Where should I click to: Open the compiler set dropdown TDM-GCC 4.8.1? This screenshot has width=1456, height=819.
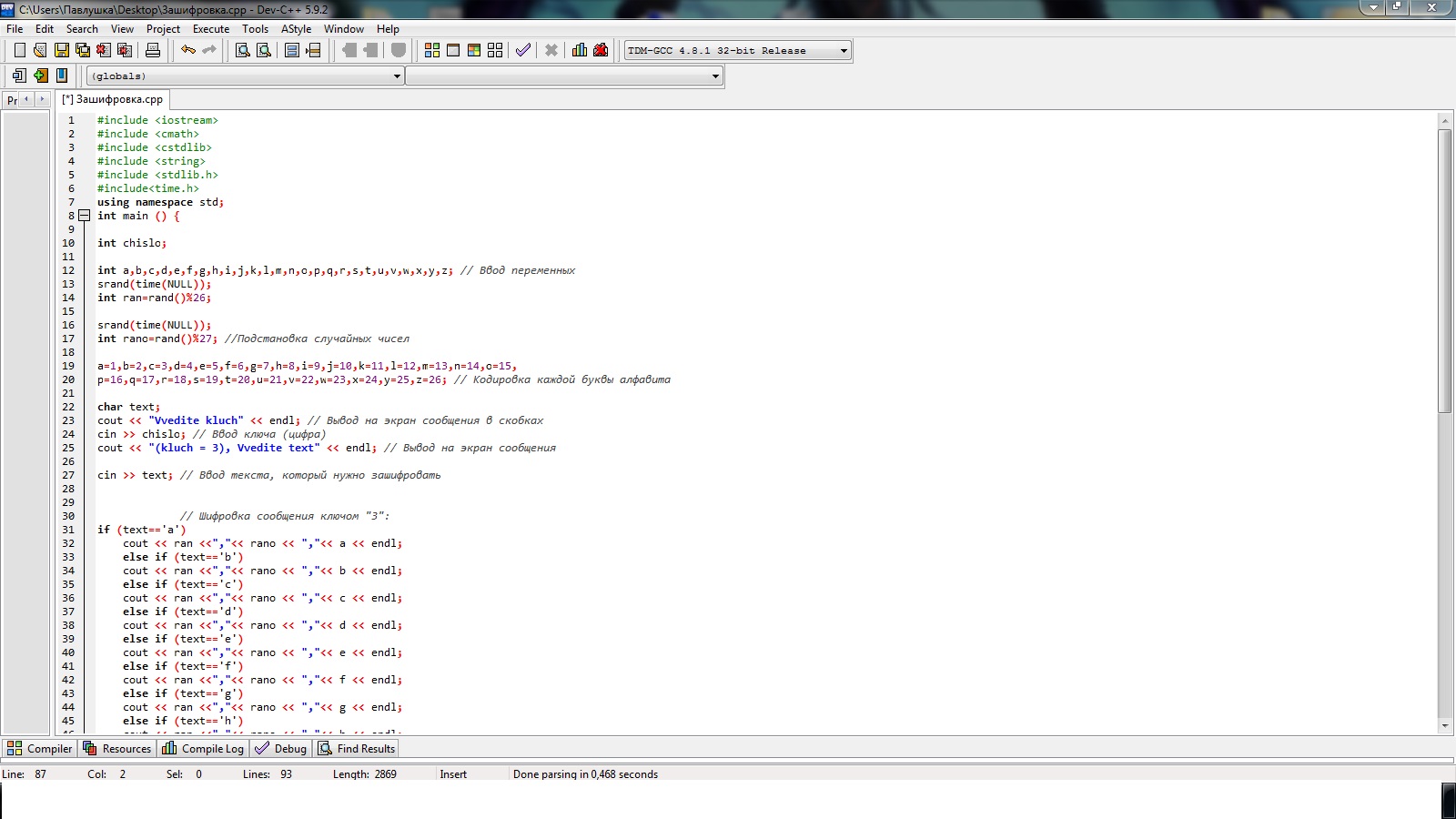[x=738, y=50]
